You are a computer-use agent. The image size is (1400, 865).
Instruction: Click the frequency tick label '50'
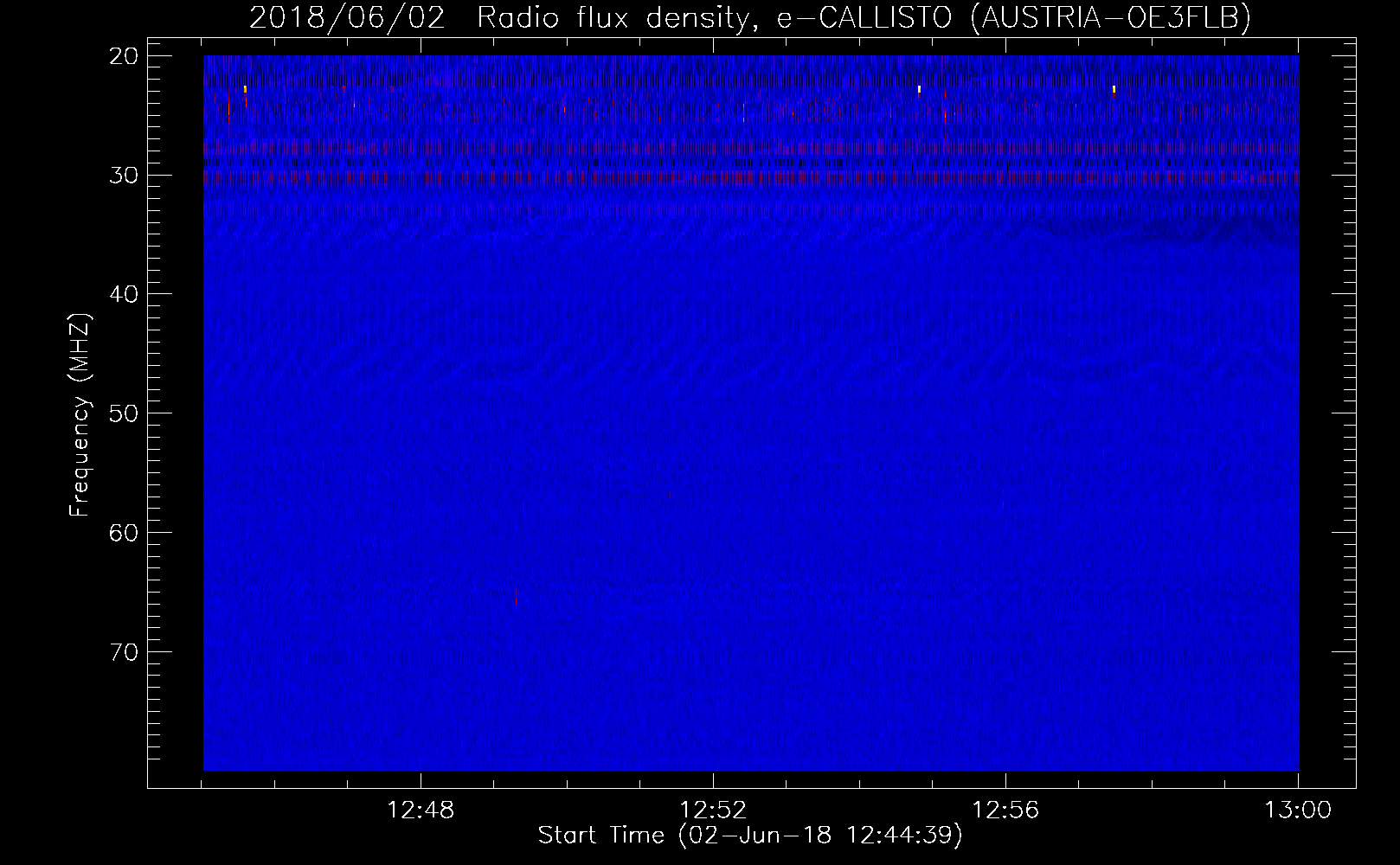pyautogui.click(x=124, y=413)
